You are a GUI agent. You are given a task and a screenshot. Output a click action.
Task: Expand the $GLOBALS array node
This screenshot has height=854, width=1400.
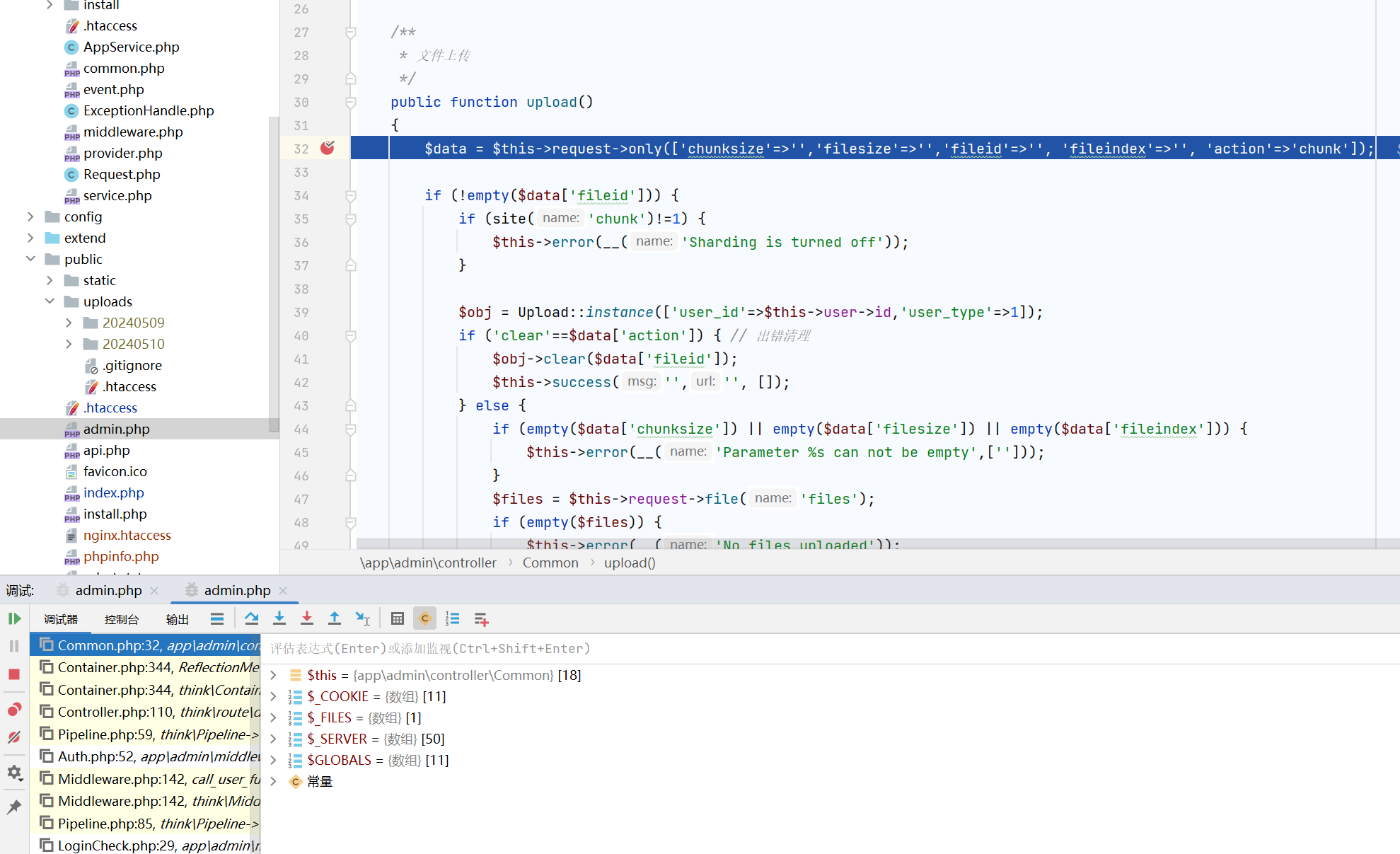click(274, 760)
